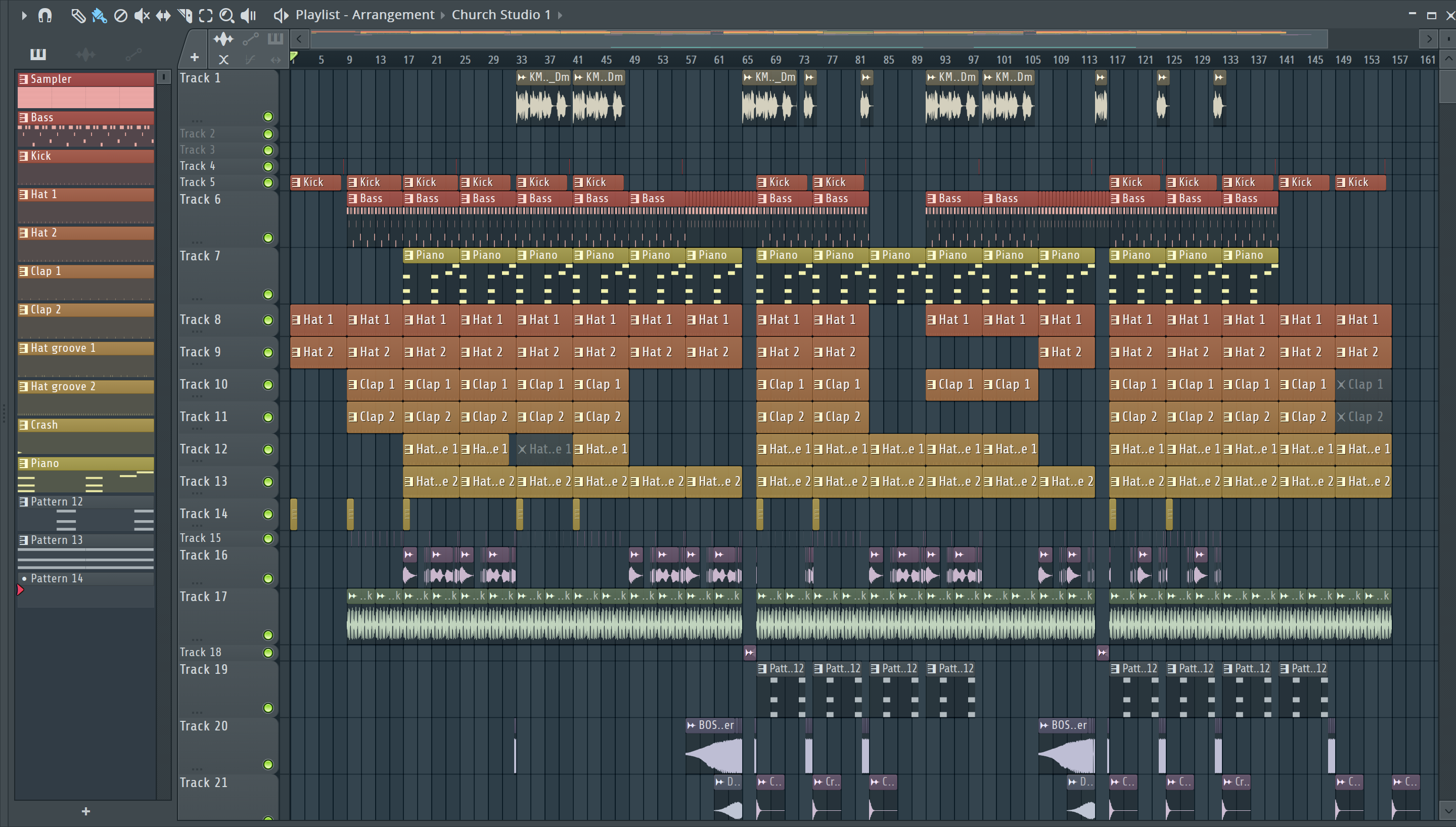Select the Hat groove 1 pattern
Viewport: 1456px width, 827px height.
point(86,359)
